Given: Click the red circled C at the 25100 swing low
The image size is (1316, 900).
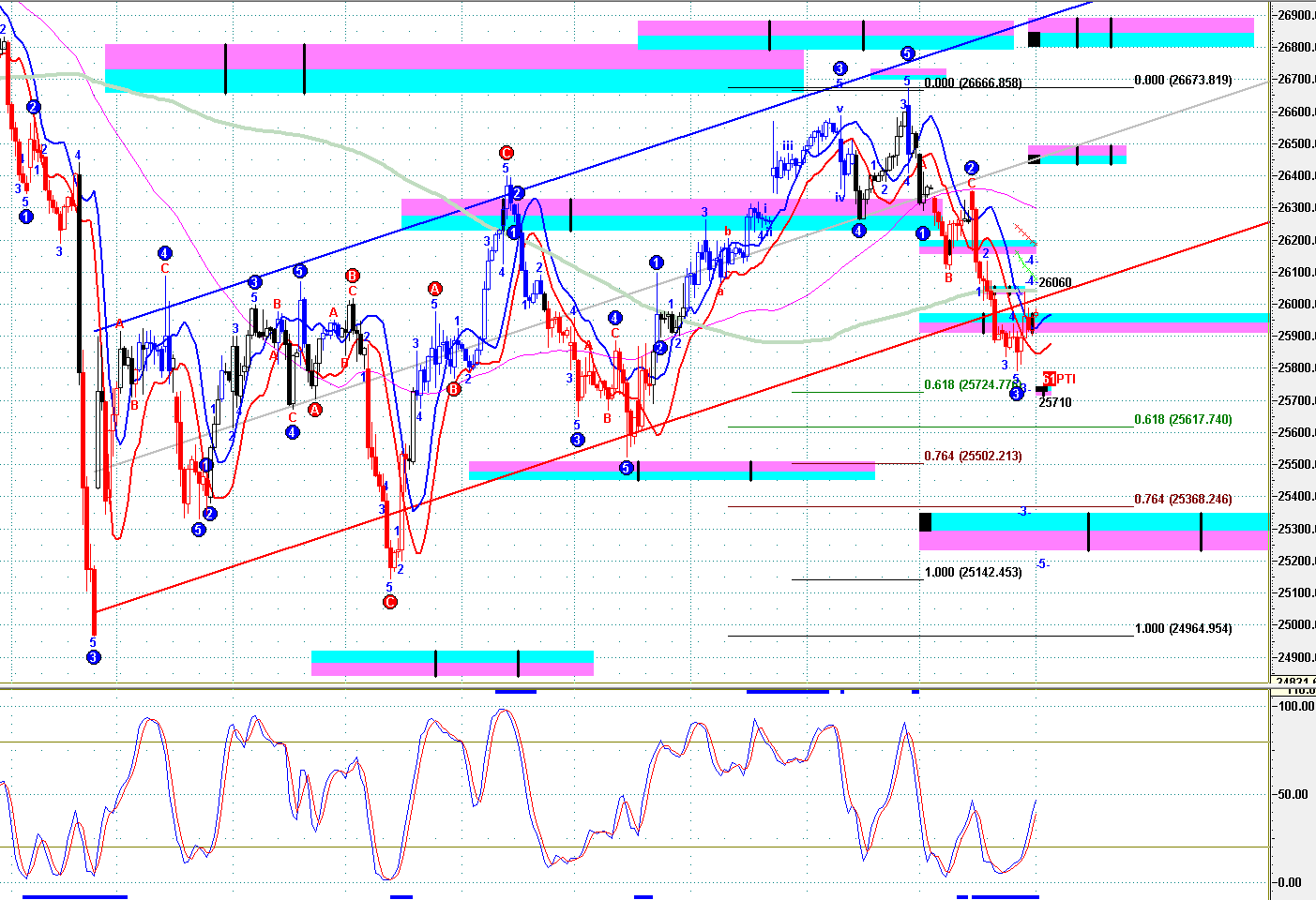Looking at the screenshot, I should point(390,602).
